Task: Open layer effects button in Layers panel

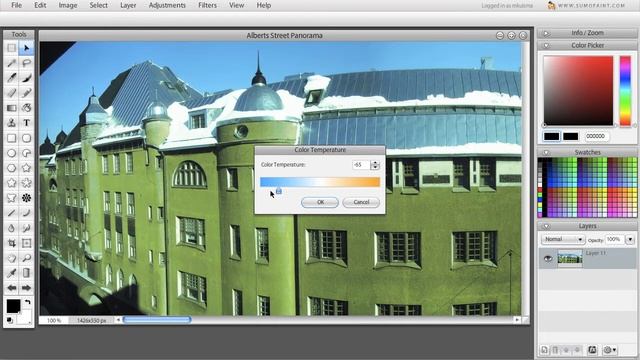Action: point(592,350)
